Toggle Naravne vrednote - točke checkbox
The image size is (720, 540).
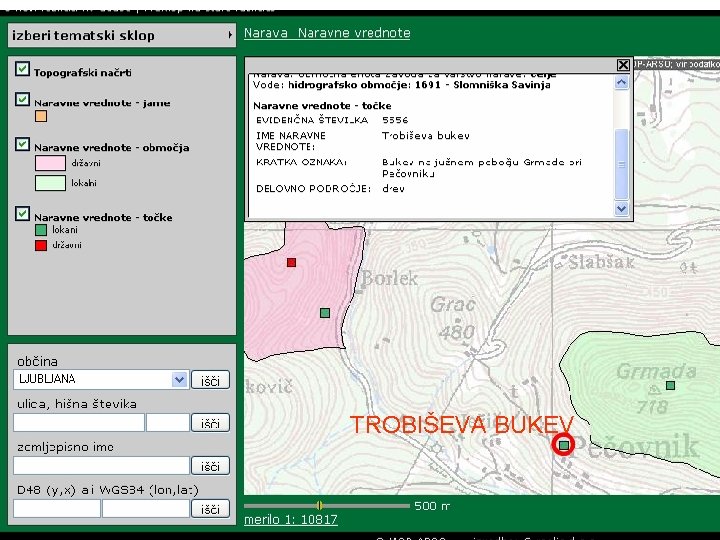point(22,214)
